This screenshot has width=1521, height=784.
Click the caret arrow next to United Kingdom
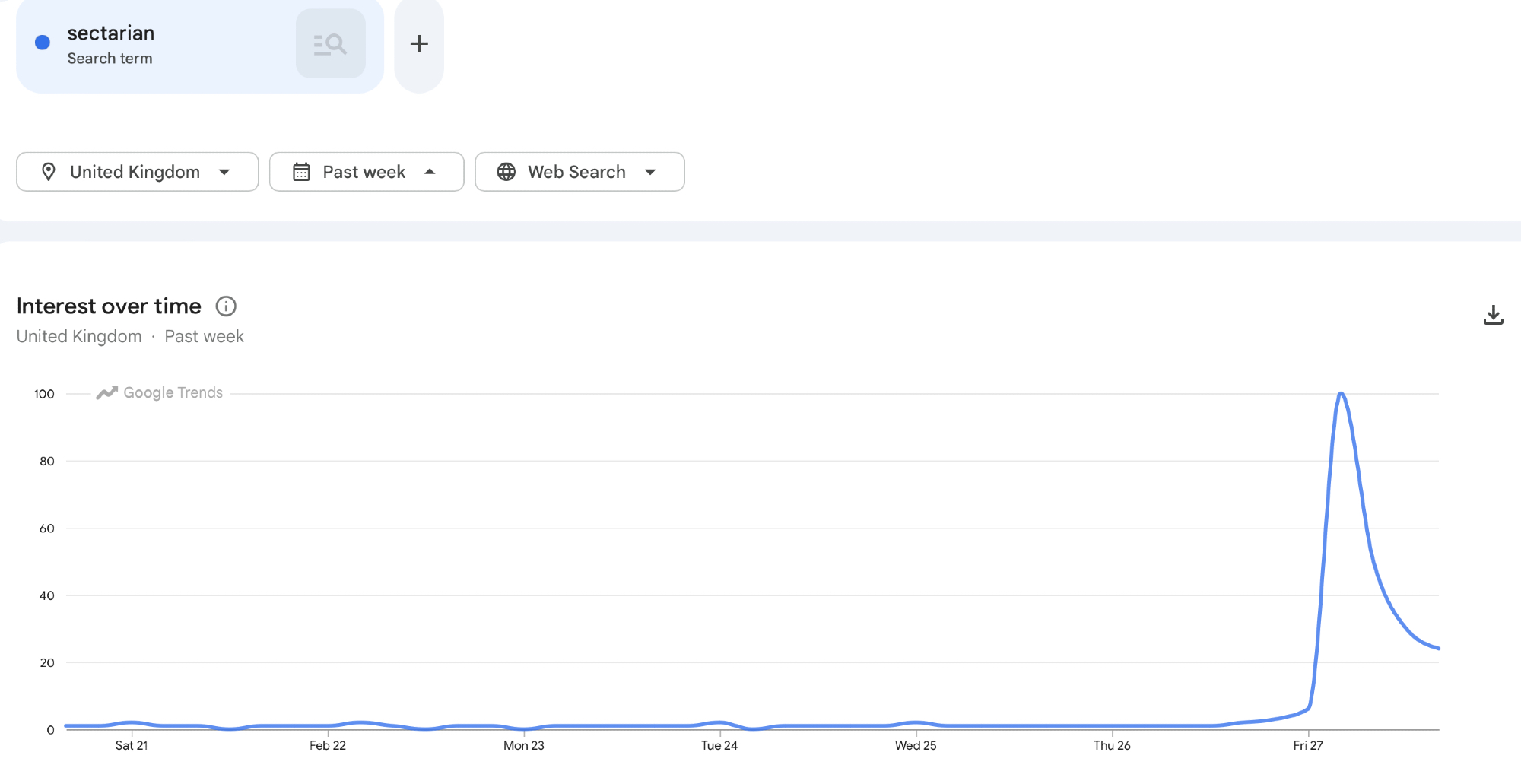224,172
